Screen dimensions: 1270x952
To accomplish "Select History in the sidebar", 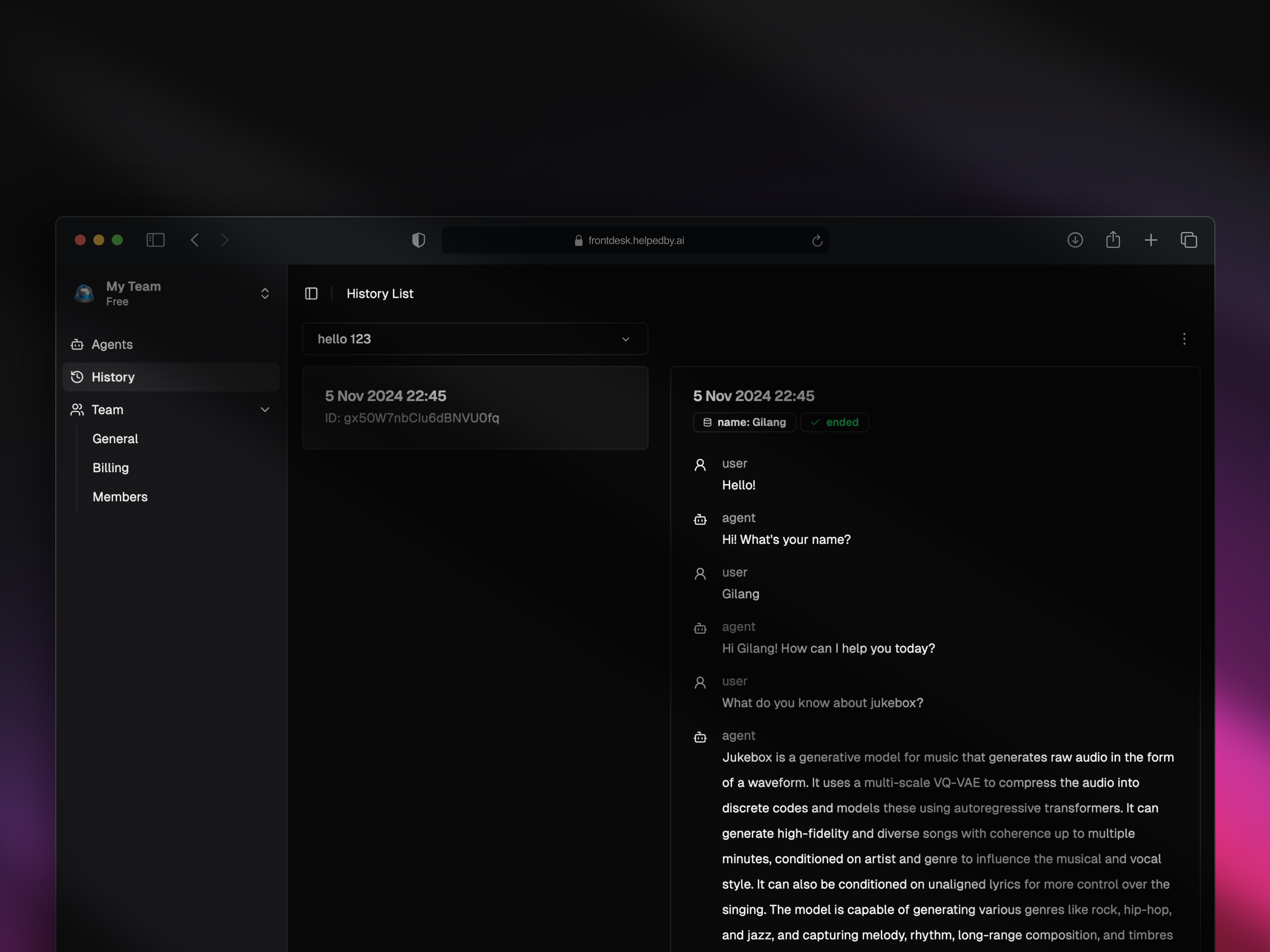I will 113,377.
